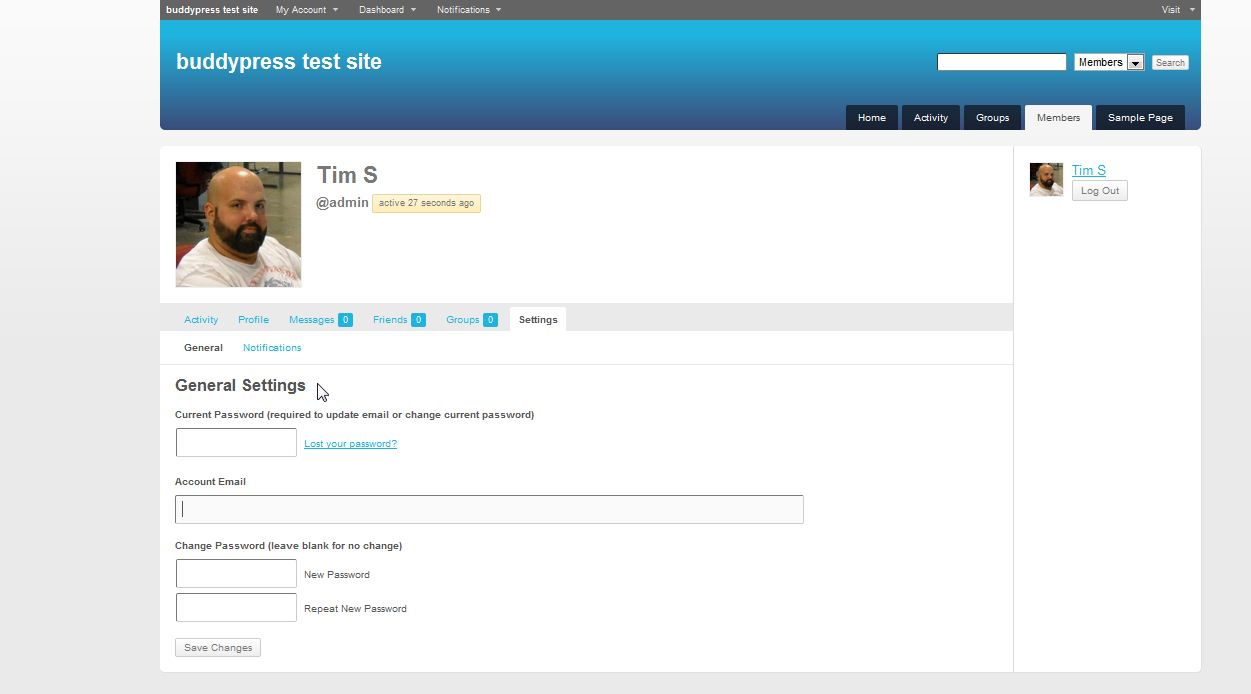Select the General settings subtab

(x=203, y=348)
